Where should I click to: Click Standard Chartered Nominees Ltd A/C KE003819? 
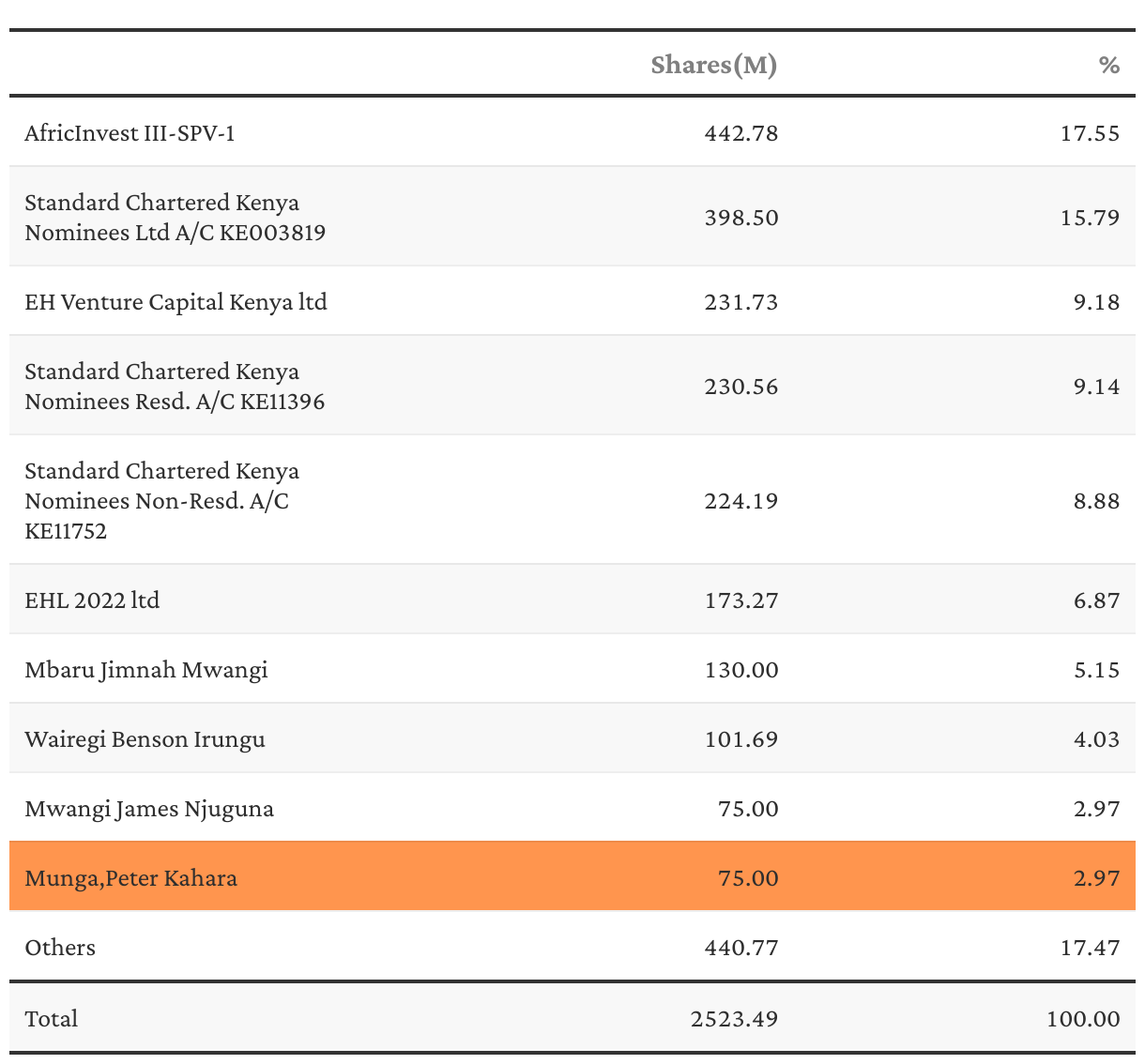(x=175, y=218)
